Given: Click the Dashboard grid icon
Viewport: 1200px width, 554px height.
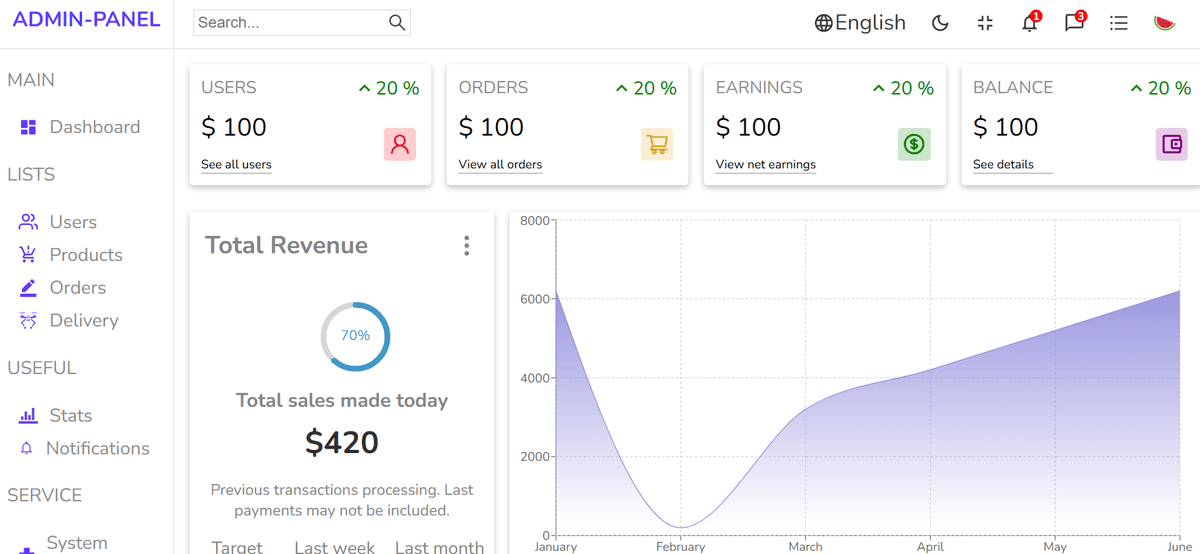Looking at the screenshot, I should [x=28, y=127].
